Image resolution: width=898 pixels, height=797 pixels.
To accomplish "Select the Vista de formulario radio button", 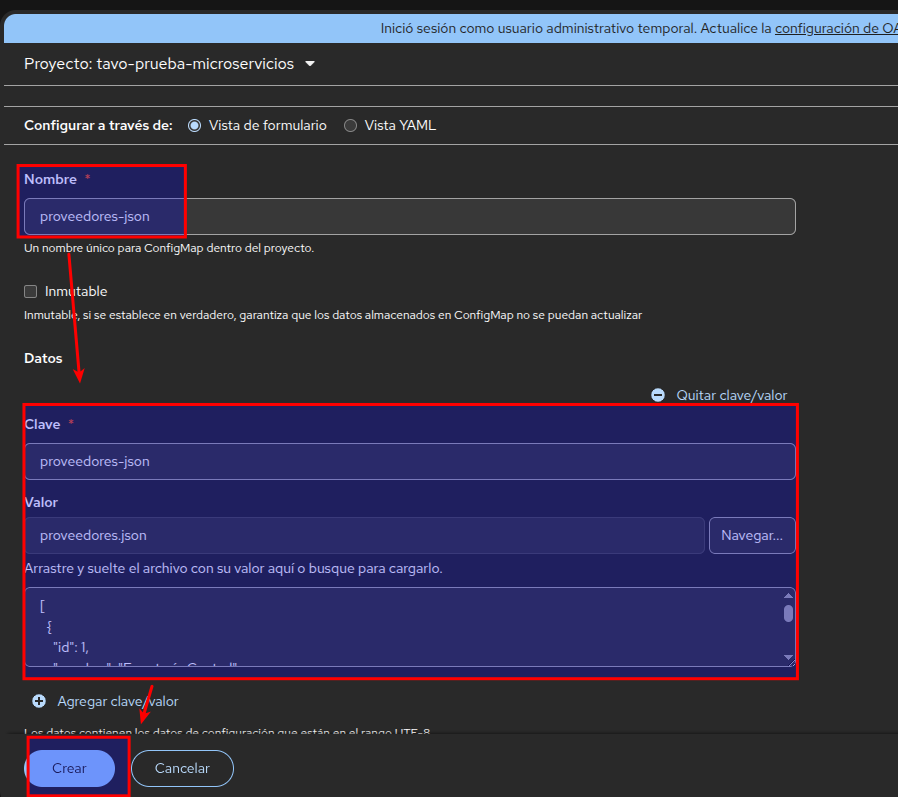I will click(x=194, y=126).
